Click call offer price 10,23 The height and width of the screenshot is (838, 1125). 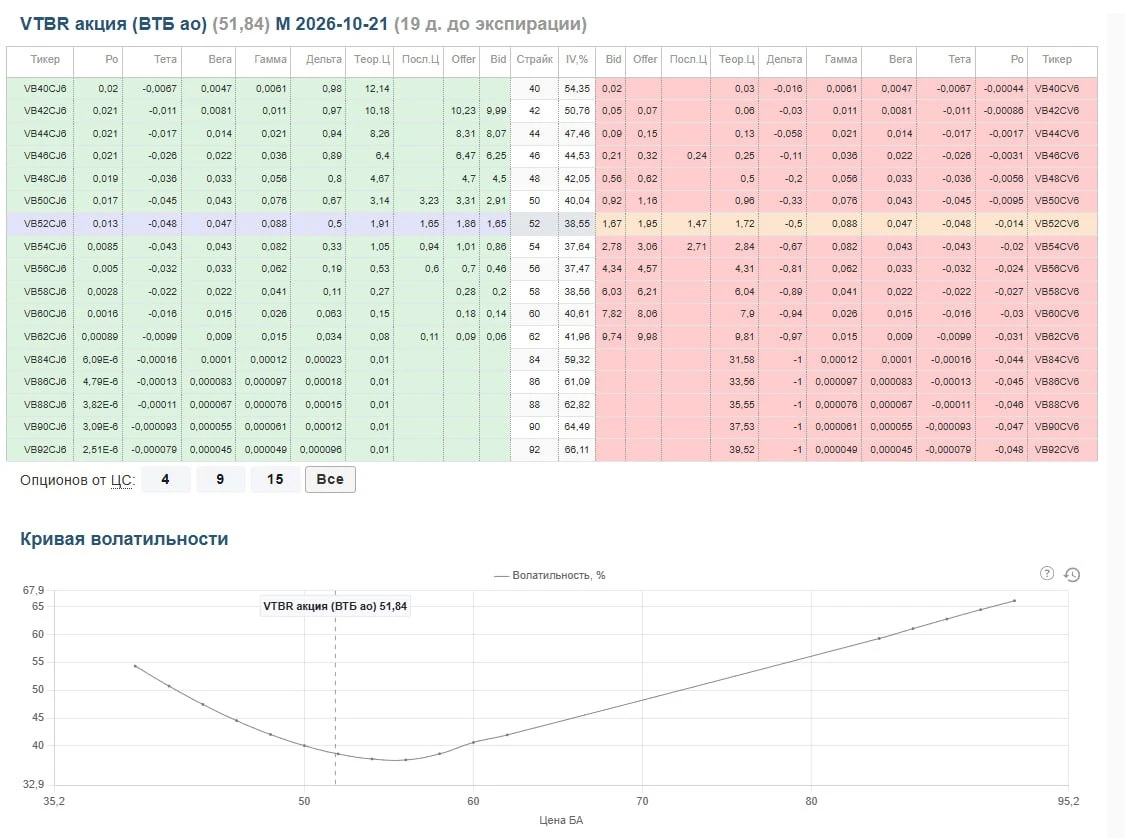[x=463, y=110]
